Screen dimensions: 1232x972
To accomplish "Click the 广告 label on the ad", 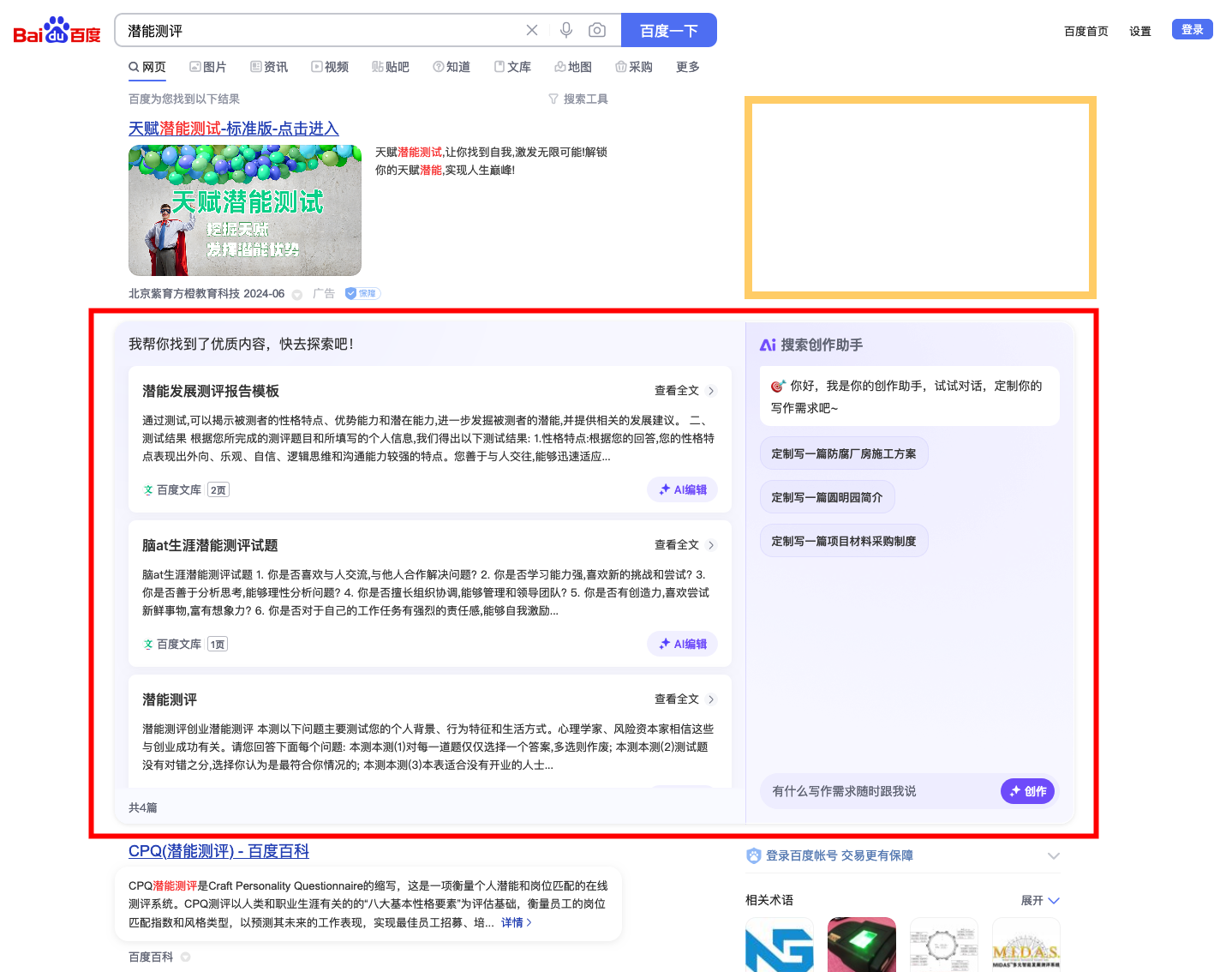I will click(x=324, y=293).
